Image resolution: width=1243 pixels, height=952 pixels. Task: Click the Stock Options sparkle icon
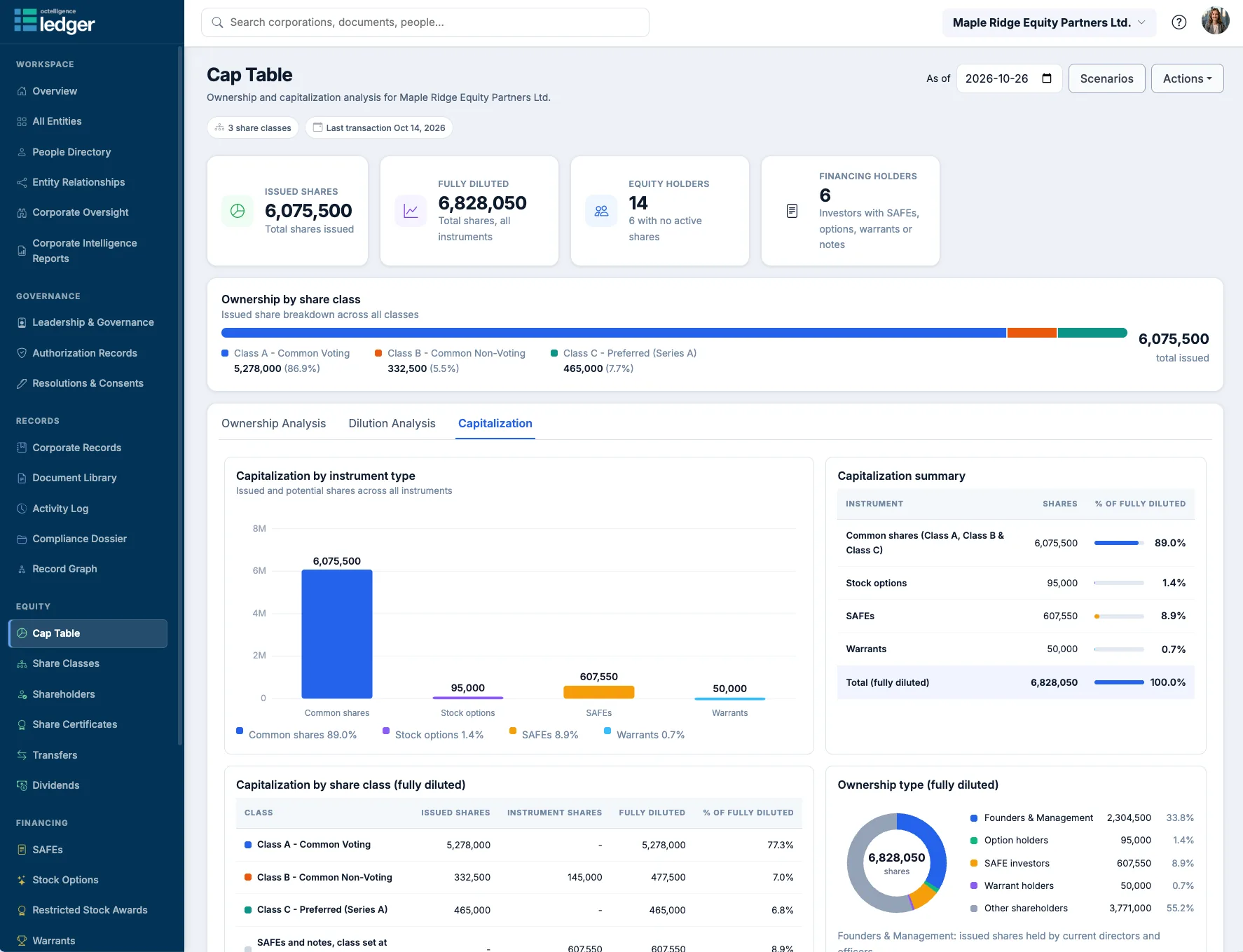[x=22, y=880]
